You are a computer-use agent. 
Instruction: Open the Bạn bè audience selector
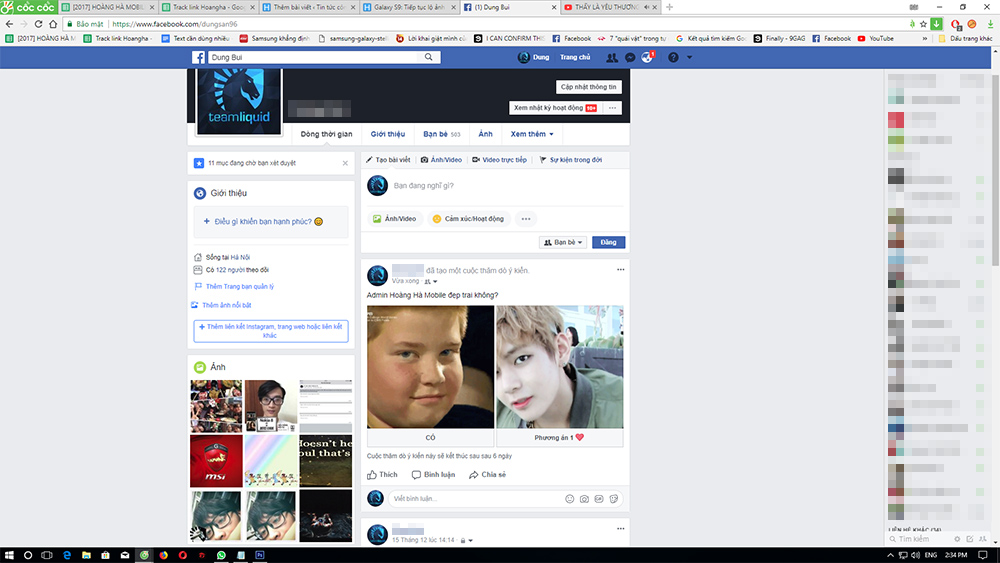[563, 242]
